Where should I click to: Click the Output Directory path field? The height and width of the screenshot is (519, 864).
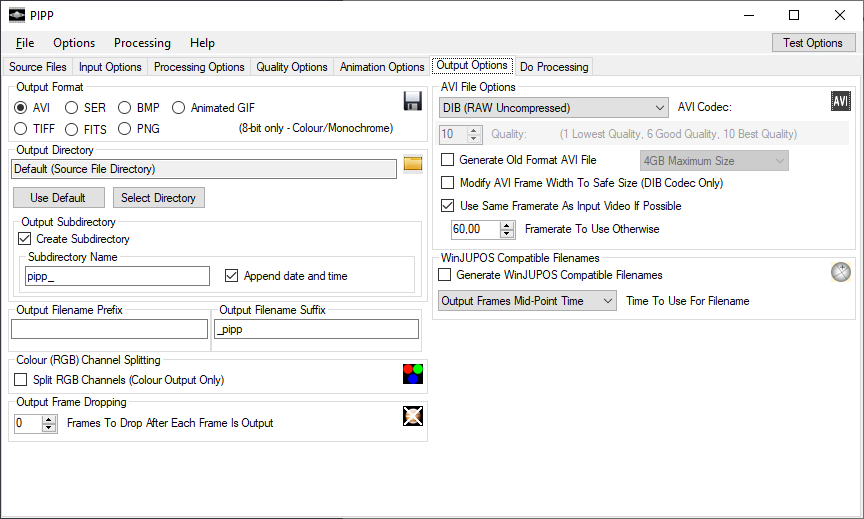pyautogui.click(x=204, y=169)
